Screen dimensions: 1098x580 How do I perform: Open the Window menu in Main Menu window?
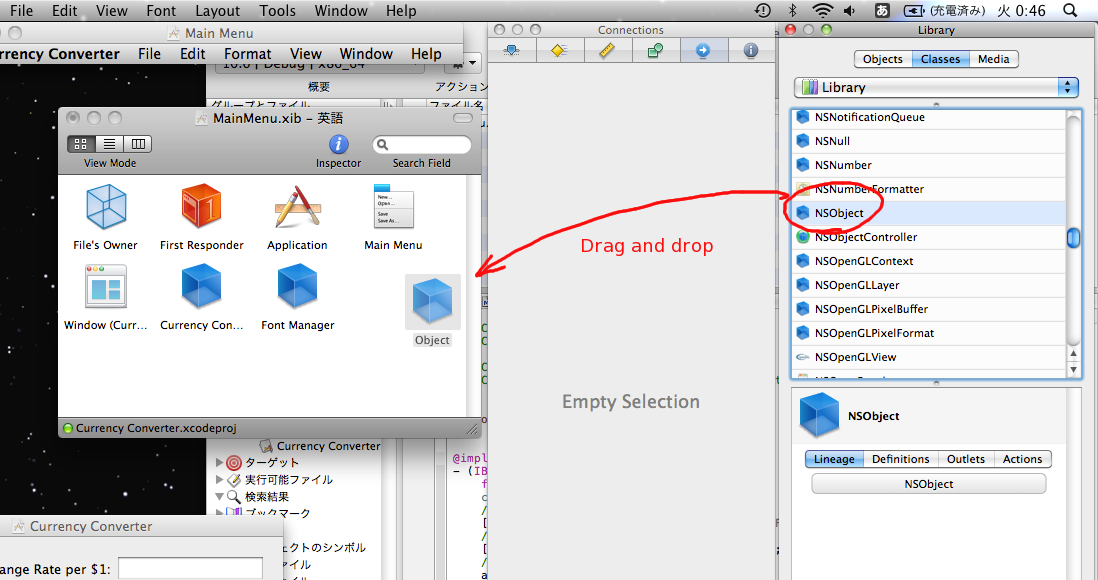click(366, 54)
